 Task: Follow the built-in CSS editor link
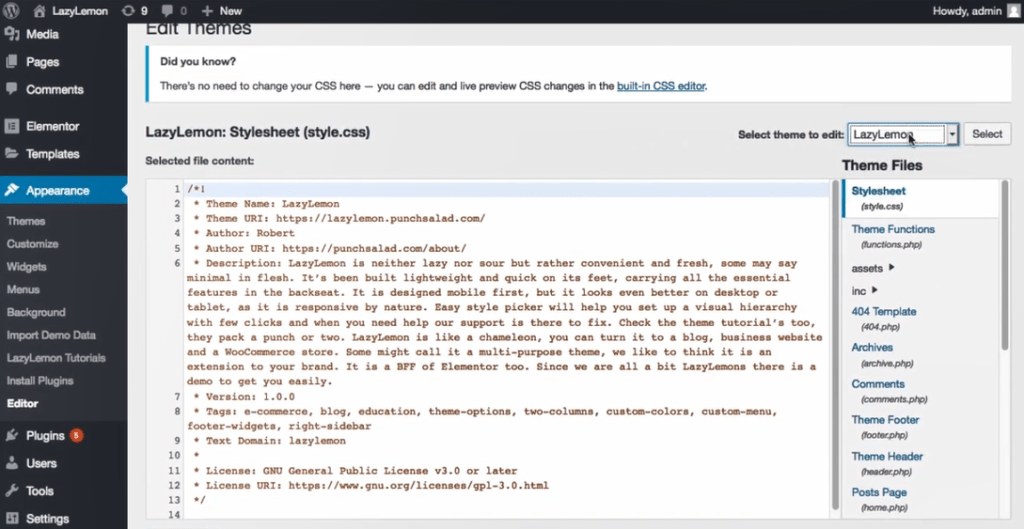coord(661,86)
